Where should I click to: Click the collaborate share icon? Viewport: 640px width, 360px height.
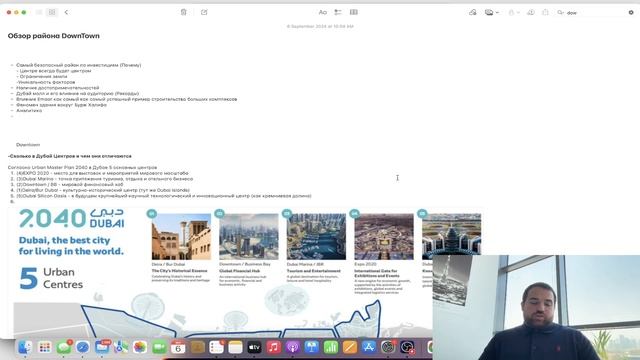click(x=531, y=12)
